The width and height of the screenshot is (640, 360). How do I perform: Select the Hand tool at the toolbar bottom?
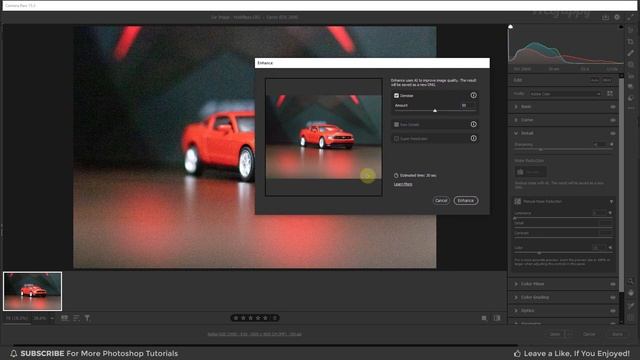click(x=631, y=293)
